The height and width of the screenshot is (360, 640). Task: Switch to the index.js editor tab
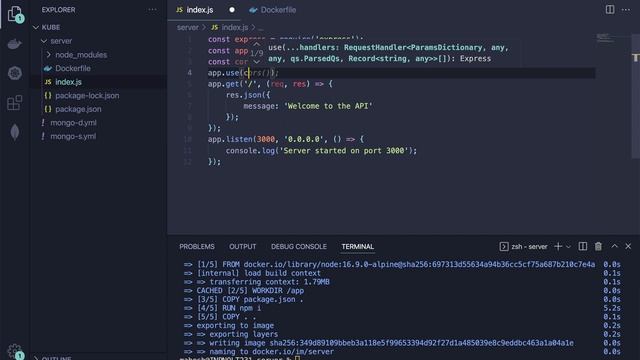click(200, 10)
